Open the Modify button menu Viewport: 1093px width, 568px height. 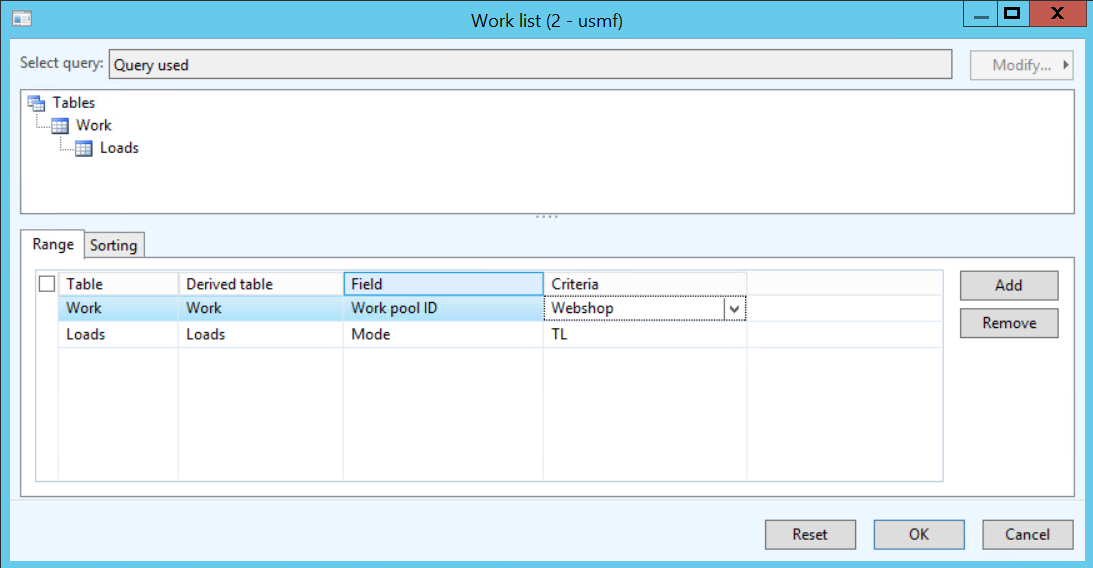[x=1021, y=65]
